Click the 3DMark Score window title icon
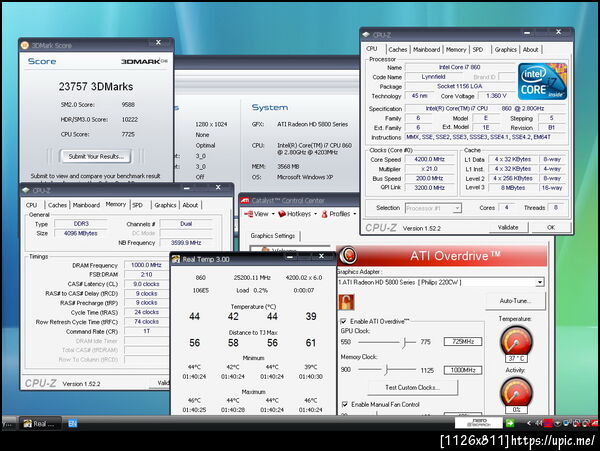 (25, 45)
